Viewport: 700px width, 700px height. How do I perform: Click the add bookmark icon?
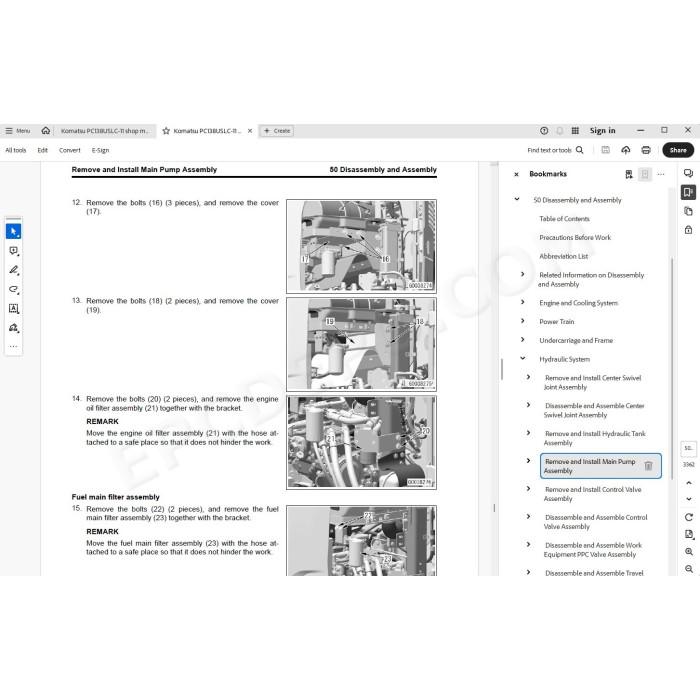click(x=629, y=174)
